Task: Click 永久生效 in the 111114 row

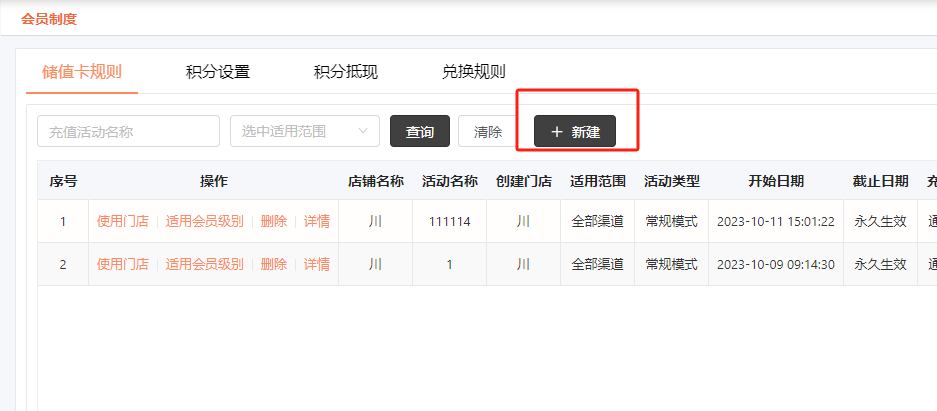Action: (x=880, y=222)
